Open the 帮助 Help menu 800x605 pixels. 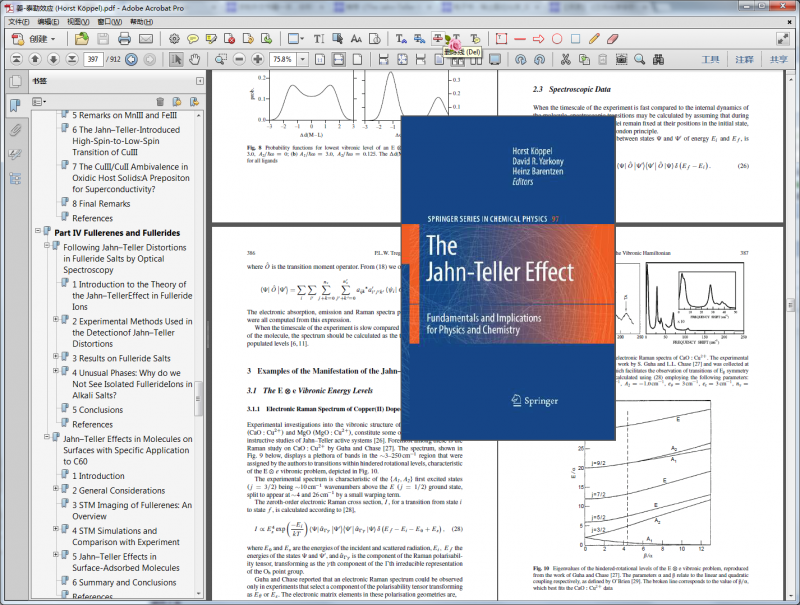[141, 21]
